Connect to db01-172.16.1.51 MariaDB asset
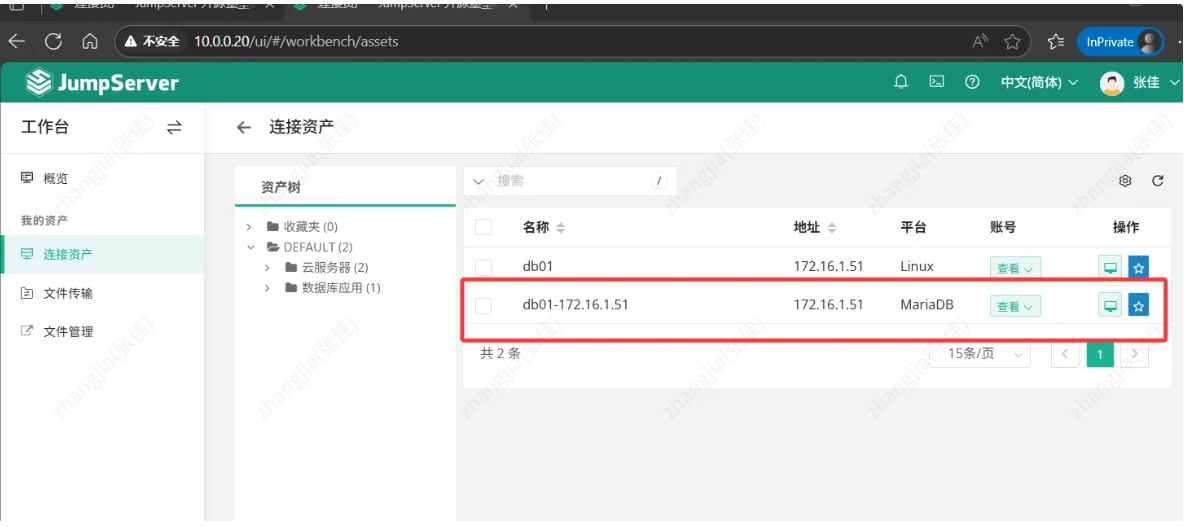 (x=1109, y=305)
